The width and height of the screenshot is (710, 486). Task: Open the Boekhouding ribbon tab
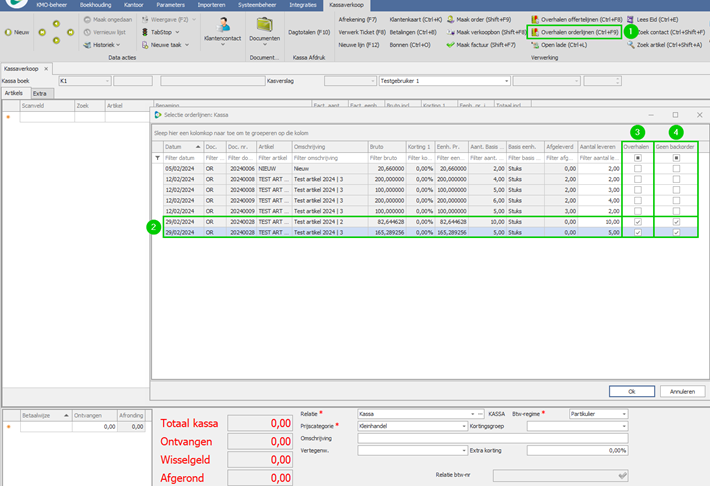pos(96,5)
